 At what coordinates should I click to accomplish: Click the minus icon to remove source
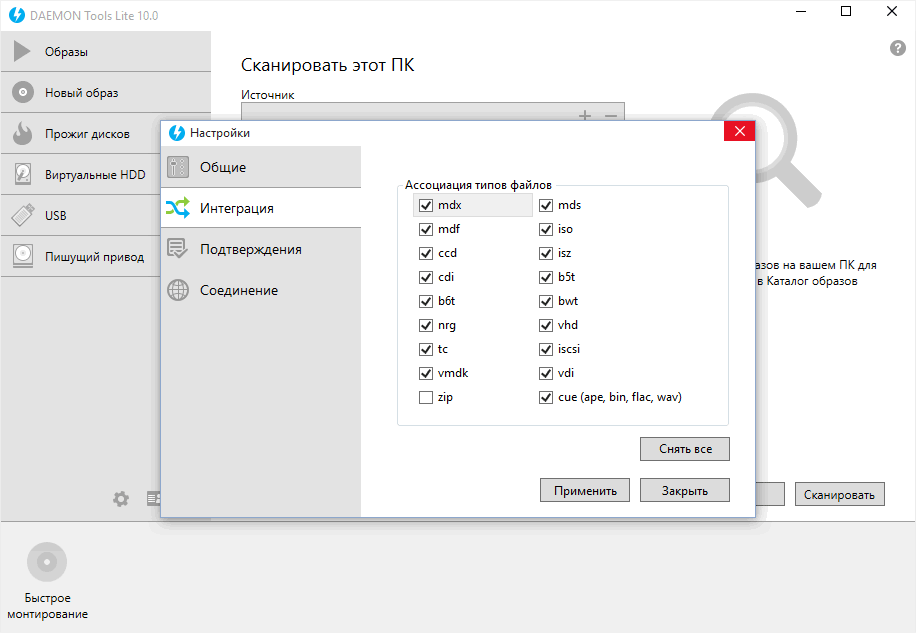611,115
